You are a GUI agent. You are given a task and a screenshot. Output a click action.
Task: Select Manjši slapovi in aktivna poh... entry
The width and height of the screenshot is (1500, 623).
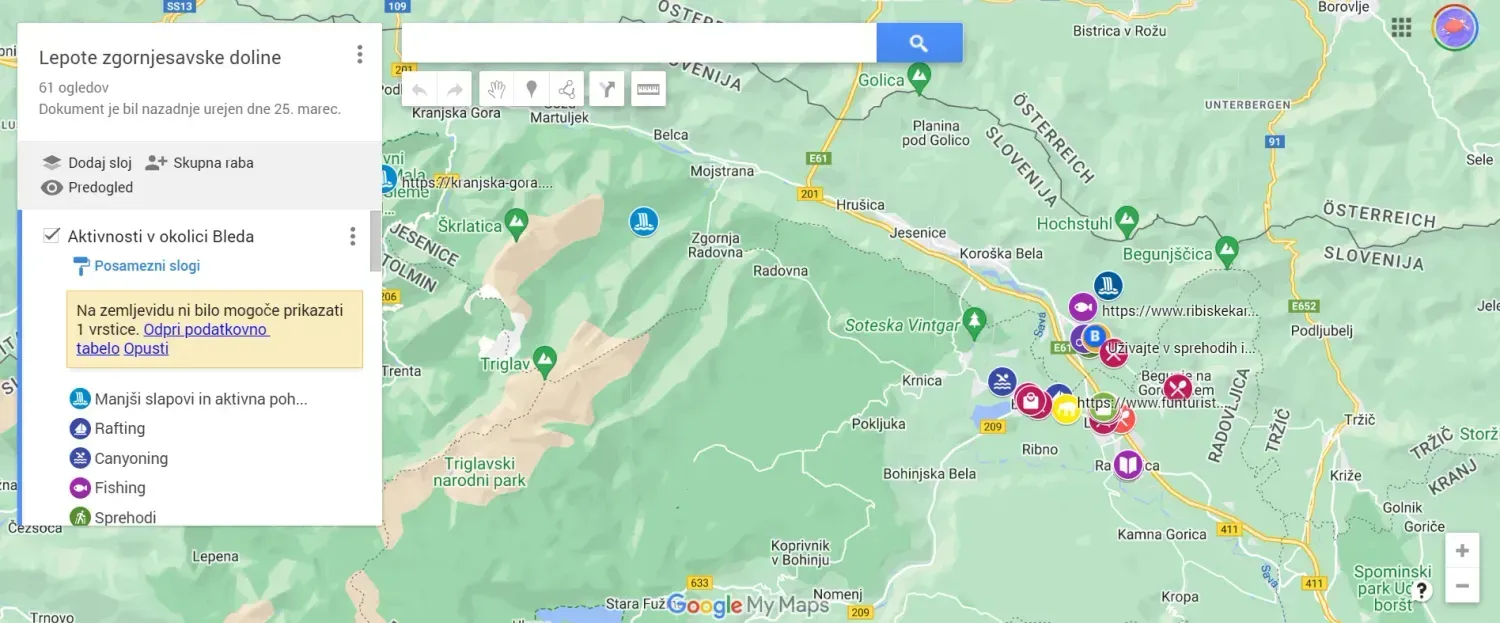point(189,399)
